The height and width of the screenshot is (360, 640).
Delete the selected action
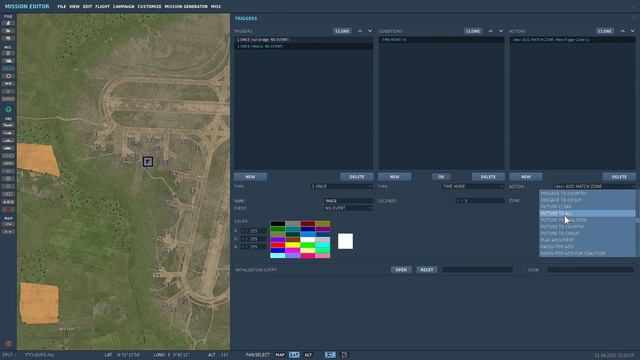pos(619,177)
